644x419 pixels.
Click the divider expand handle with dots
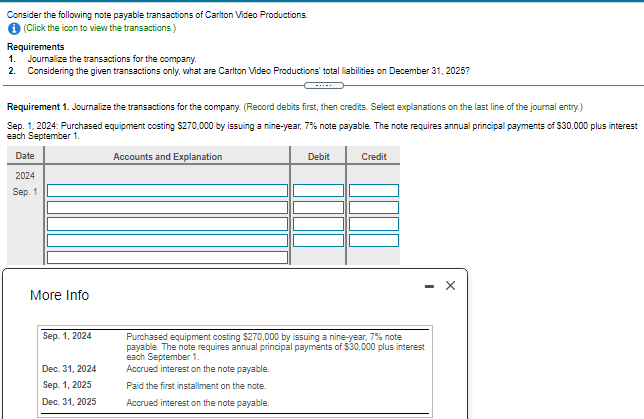(x=324, y=85)
